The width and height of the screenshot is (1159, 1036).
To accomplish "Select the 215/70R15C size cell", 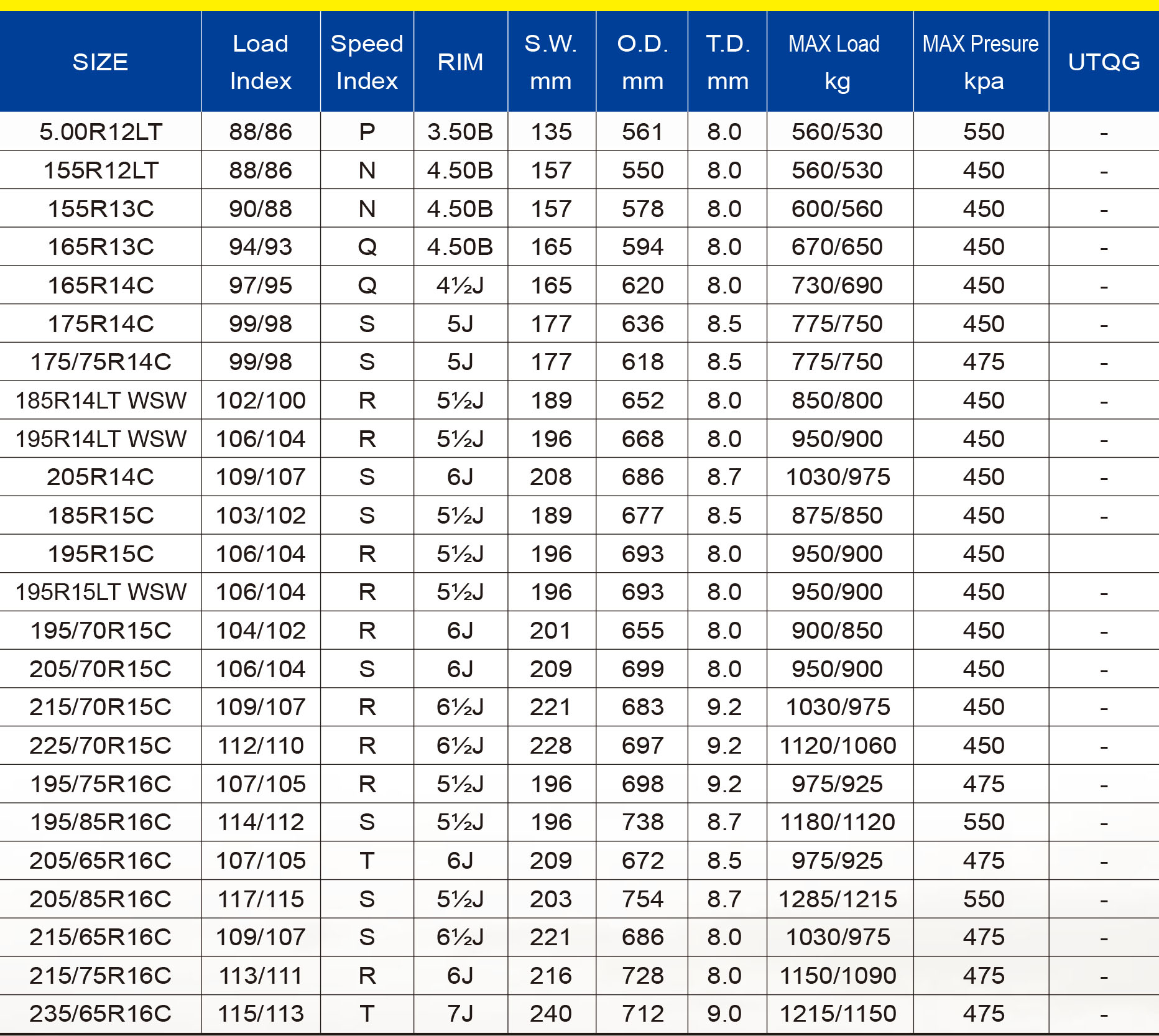I will tap(100, 707).
